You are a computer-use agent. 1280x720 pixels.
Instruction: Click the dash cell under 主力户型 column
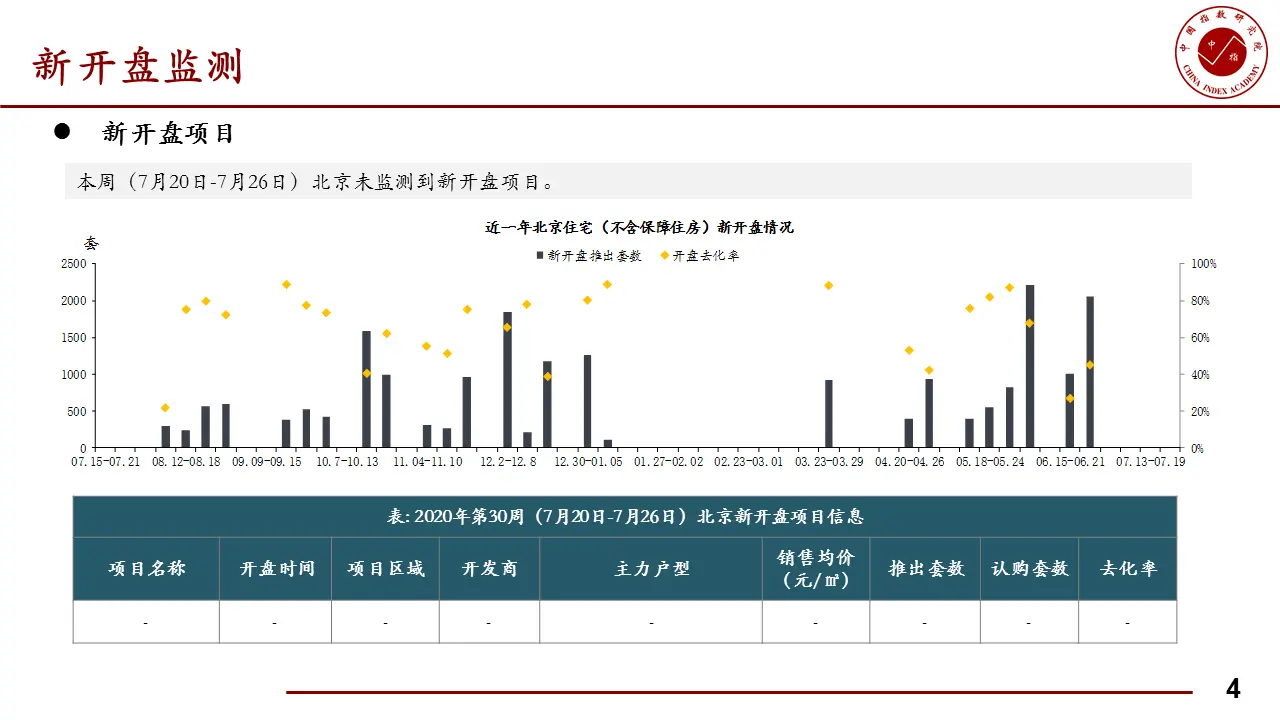[651, 622]
